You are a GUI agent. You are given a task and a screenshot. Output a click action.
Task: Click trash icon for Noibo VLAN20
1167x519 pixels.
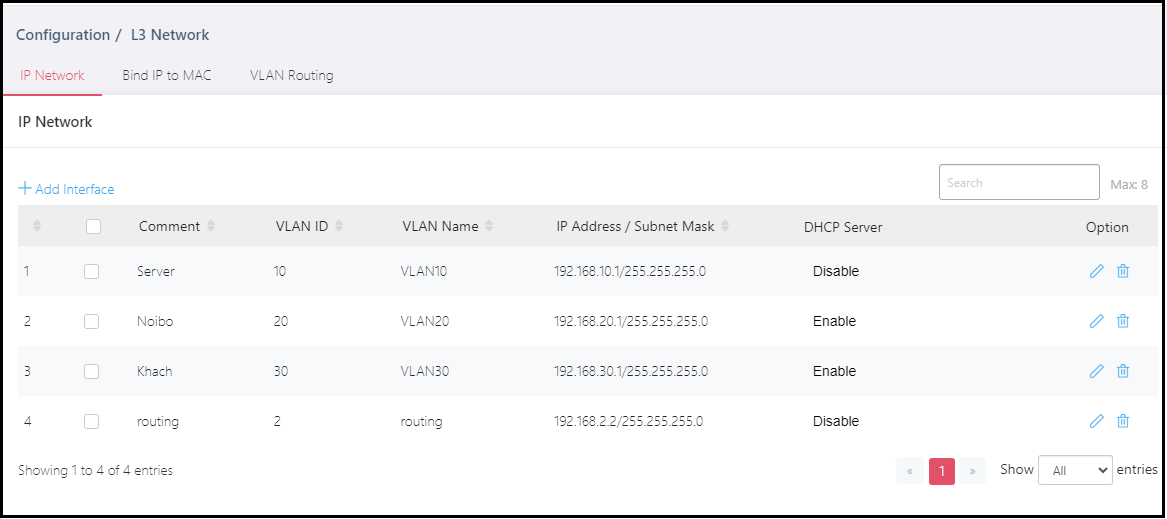pos(1123,321)
